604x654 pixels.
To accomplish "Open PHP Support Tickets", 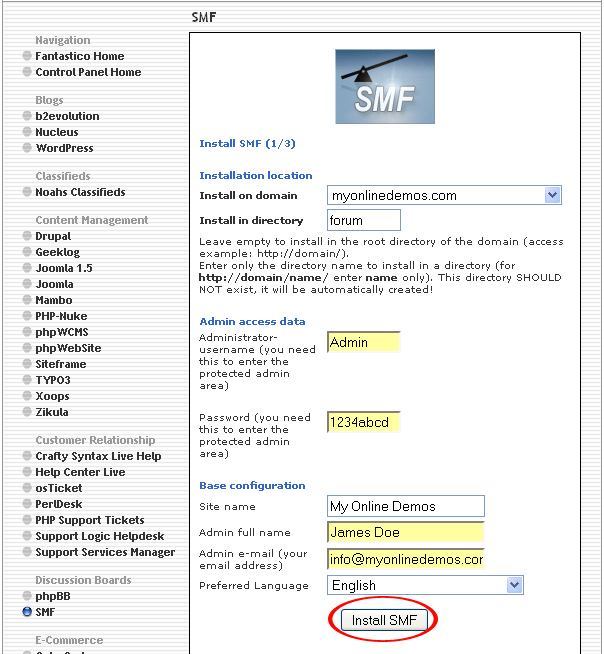I will [90, 520].
